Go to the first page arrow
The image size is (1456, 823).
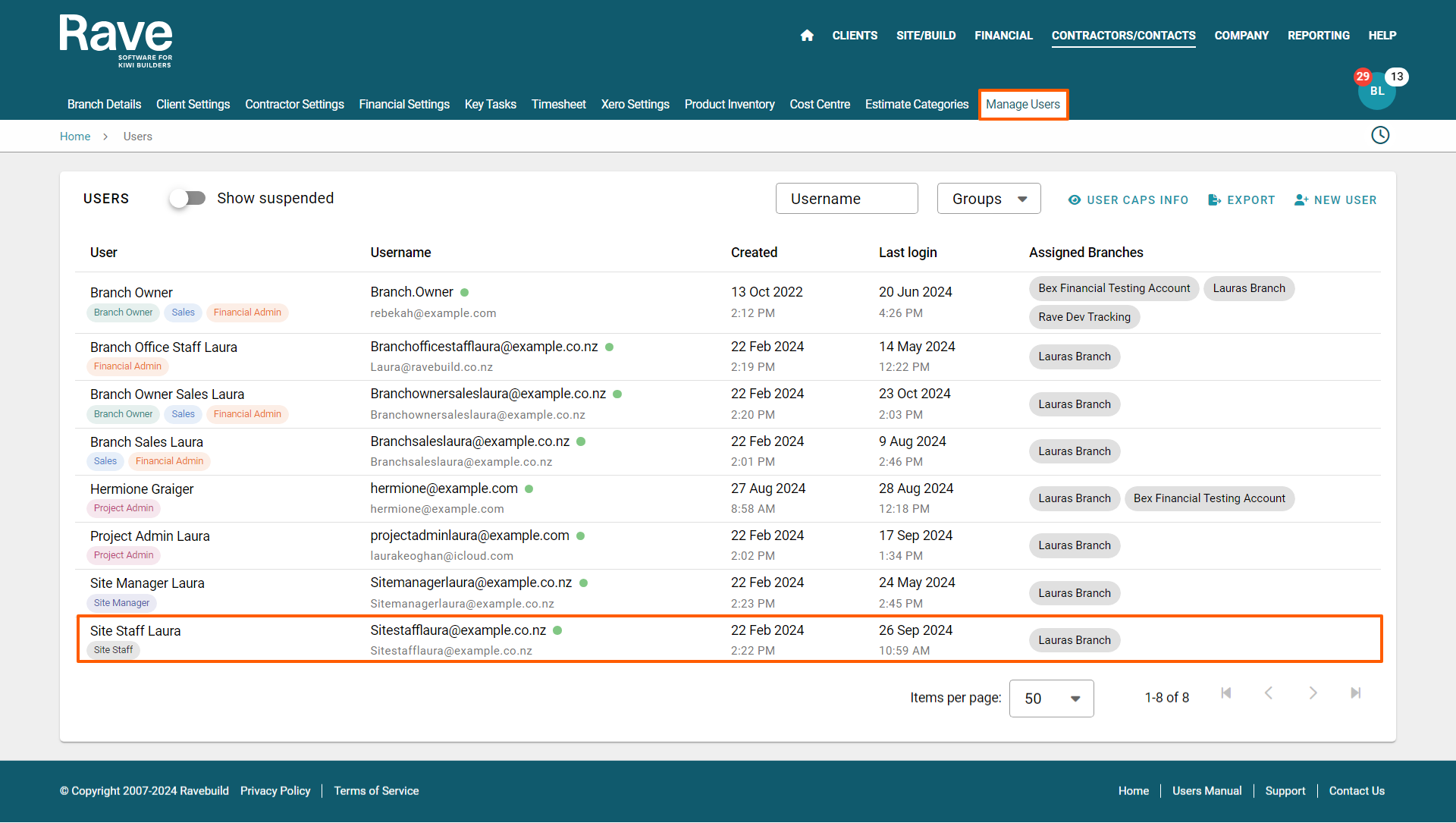(x=1226, y=693)
